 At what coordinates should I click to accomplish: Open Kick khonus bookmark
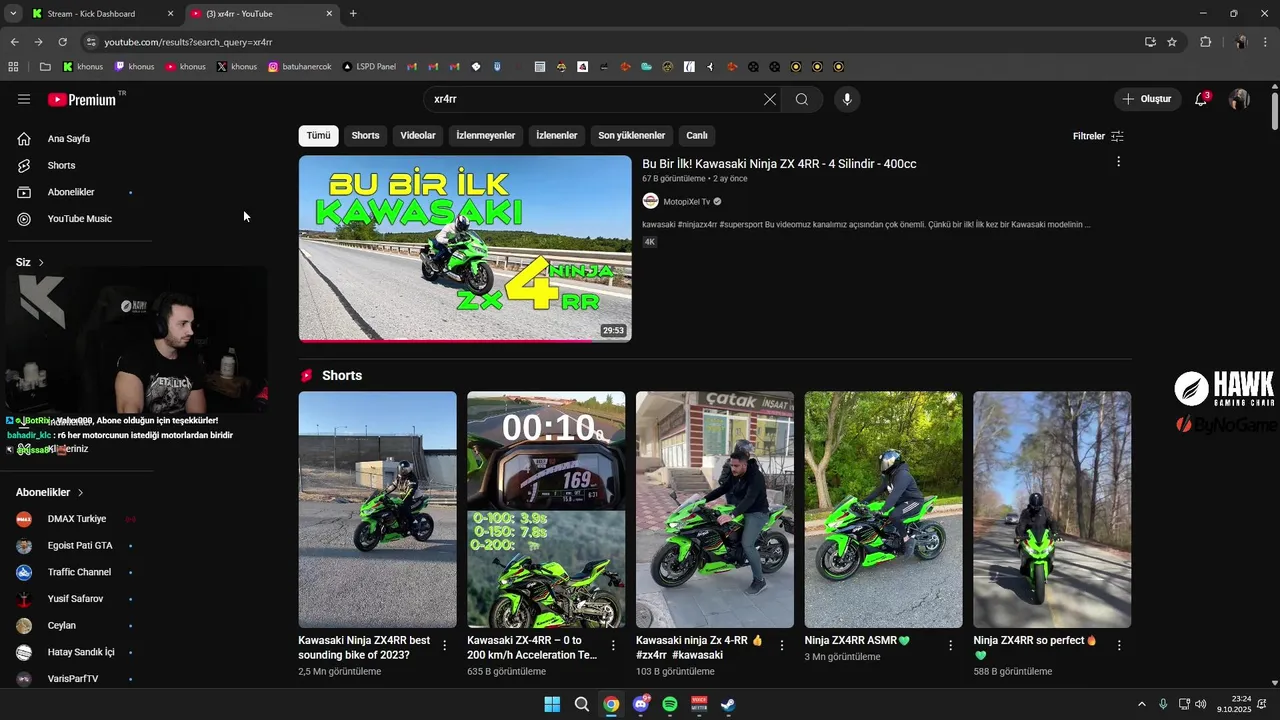(x=83, y=67)
